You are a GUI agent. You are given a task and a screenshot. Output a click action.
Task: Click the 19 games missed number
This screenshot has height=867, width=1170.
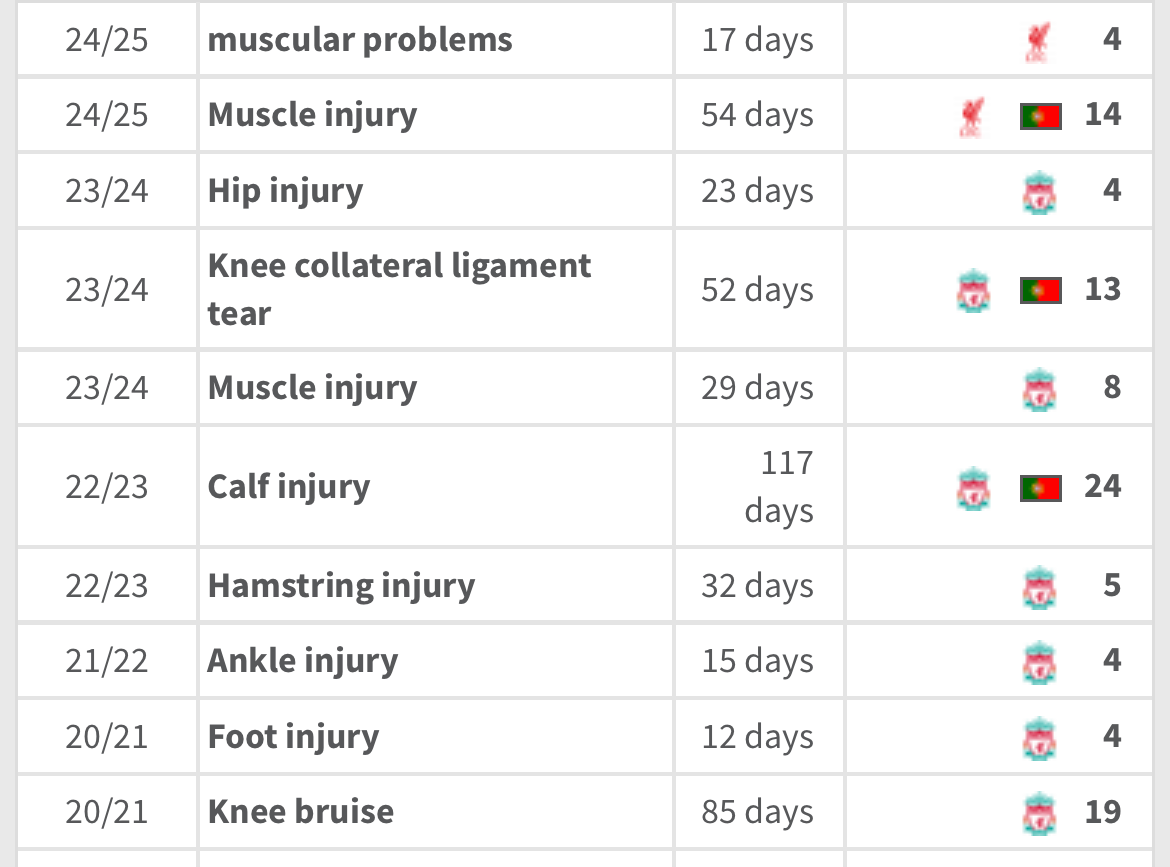tap(1102, 812)
